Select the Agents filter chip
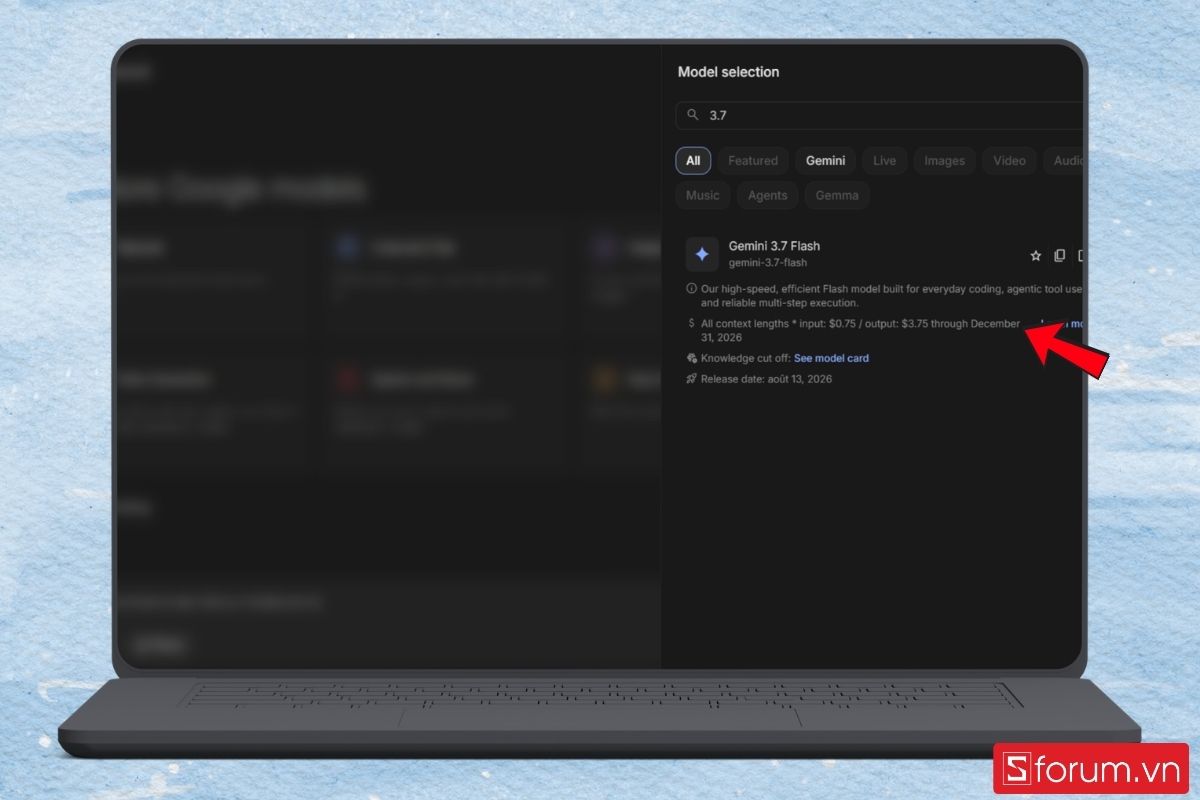 tap(768, 195)
